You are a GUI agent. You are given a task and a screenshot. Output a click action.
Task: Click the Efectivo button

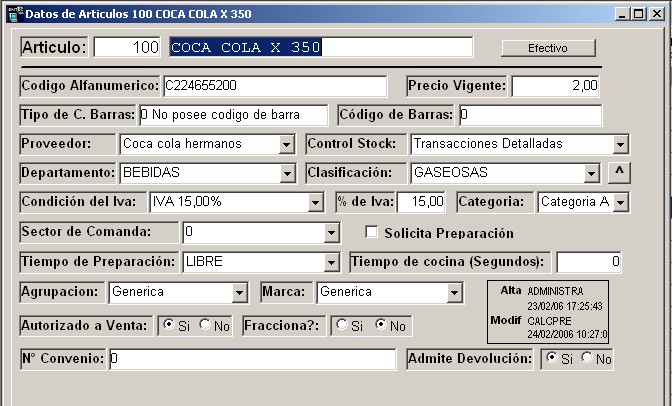548,48
